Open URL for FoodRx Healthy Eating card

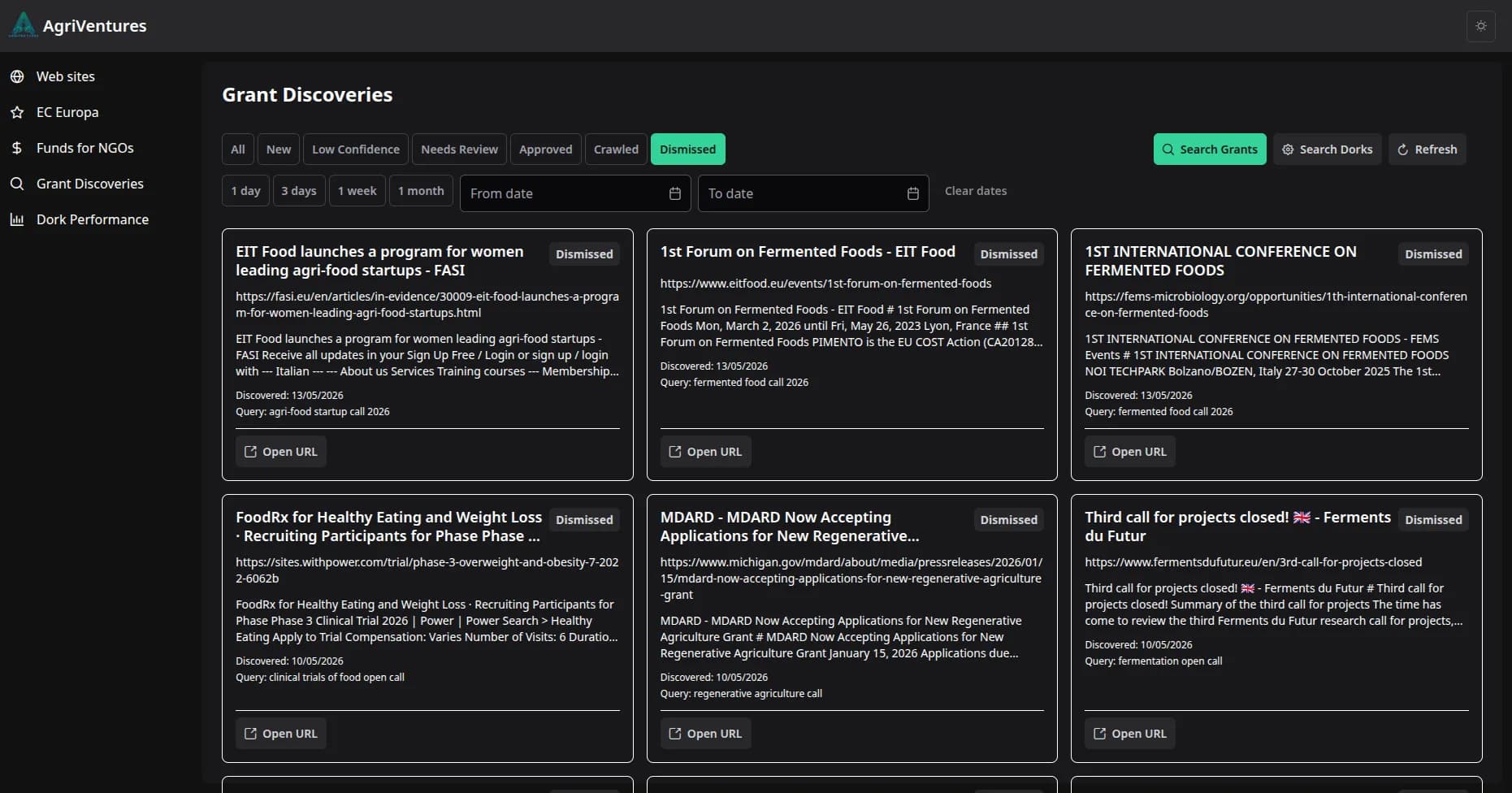coord(281,734)
